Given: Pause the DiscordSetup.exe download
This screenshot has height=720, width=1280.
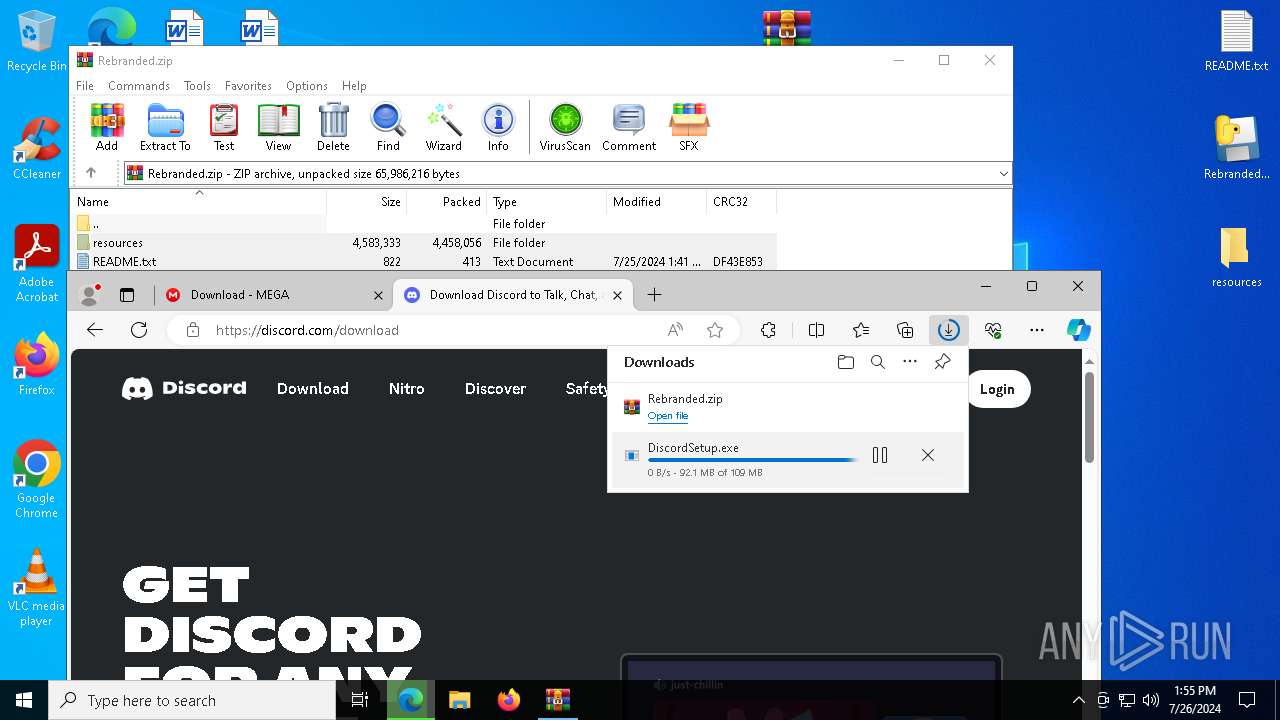Looking at the screenshot, I should pos(880,455).
